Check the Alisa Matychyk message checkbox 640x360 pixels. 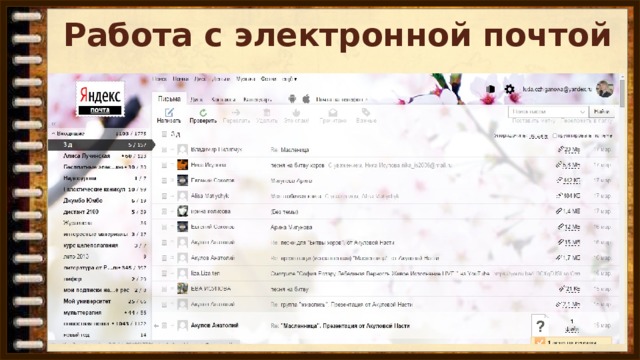164,196
